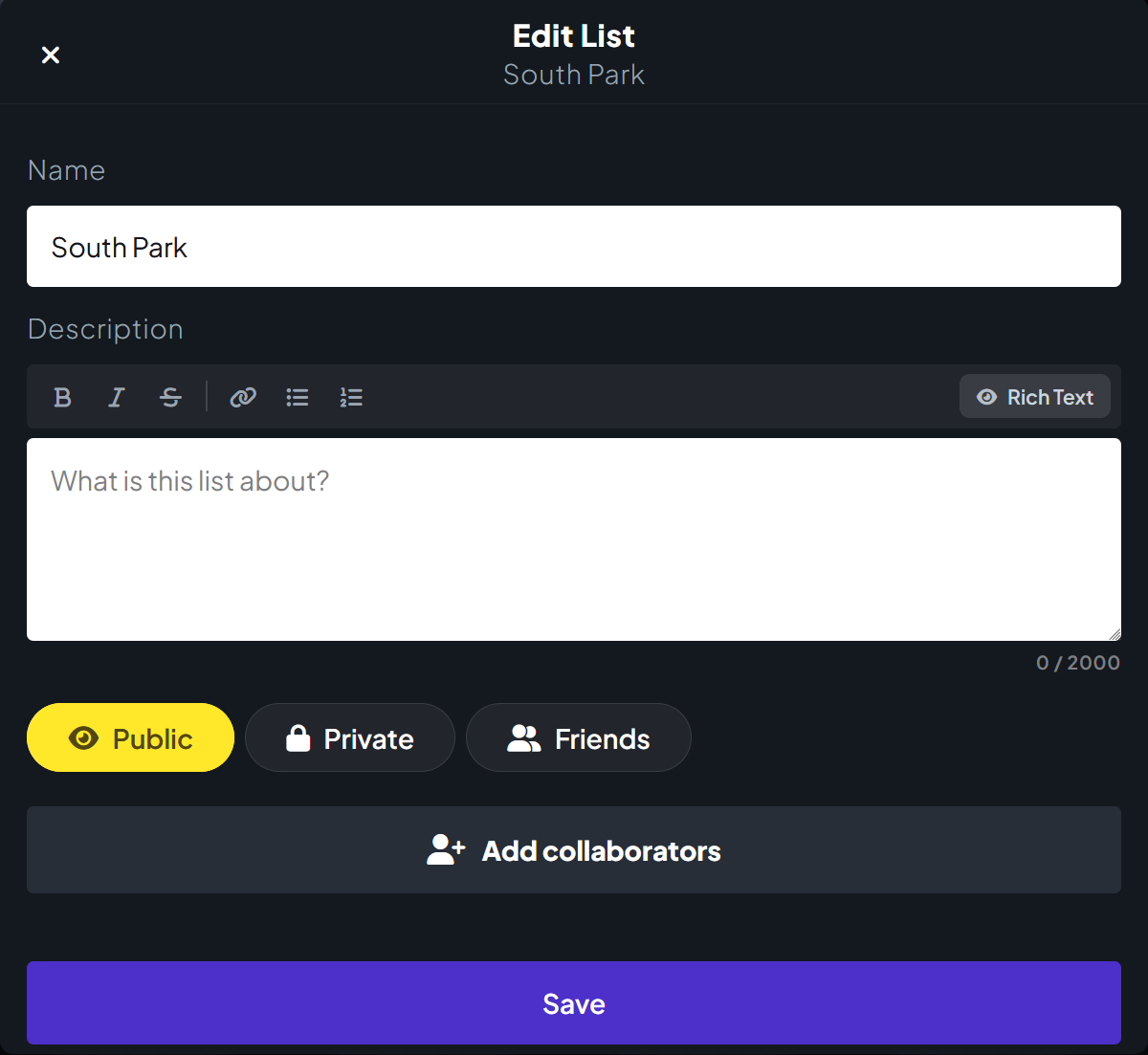The height and width of the screenshot is (1055, 1148).
Task: Toggle the Rich Text editor mode
Action: point(1035,396)
